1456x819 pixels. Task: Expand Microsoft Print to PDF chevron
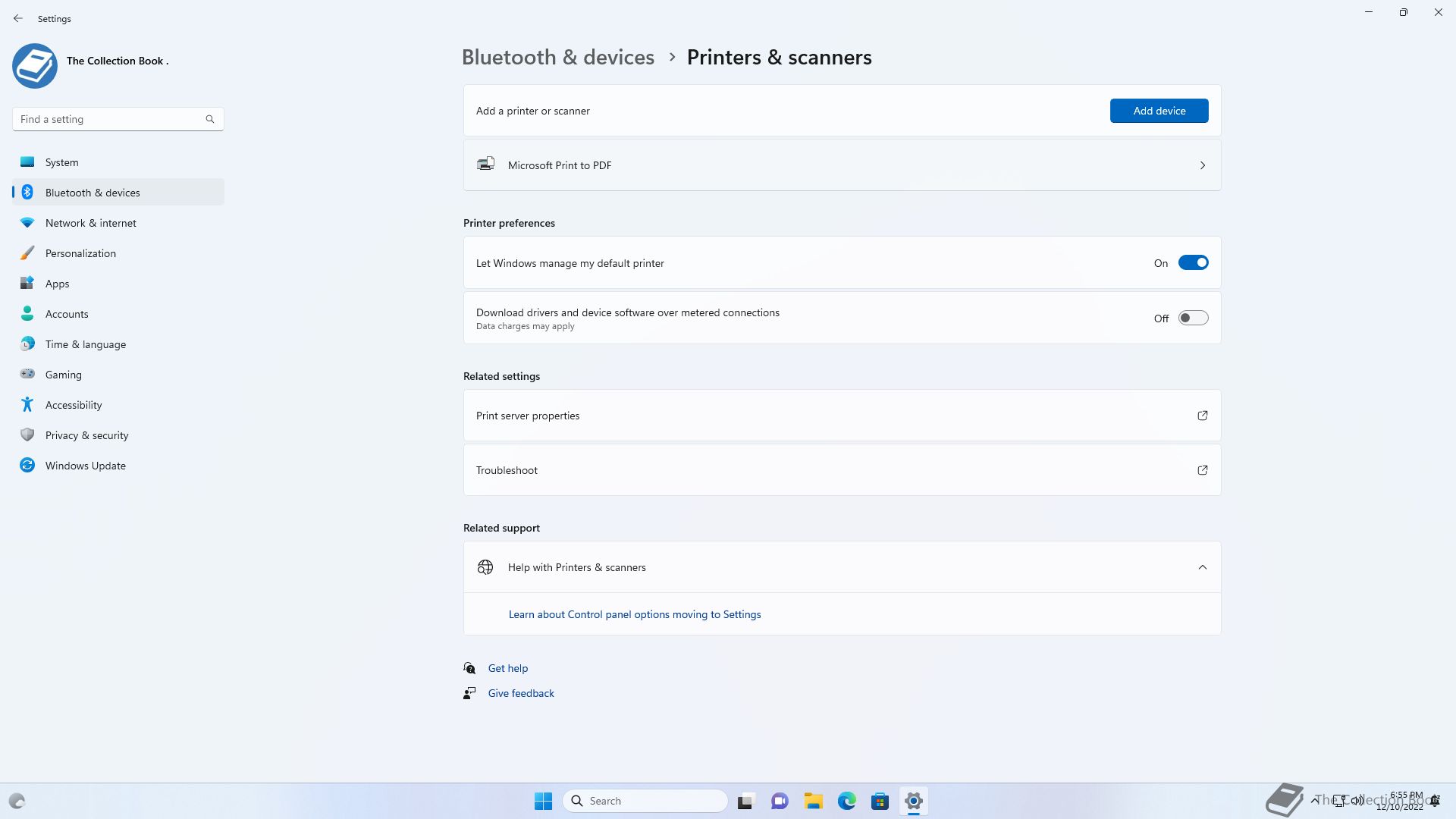coord(1202,165)
